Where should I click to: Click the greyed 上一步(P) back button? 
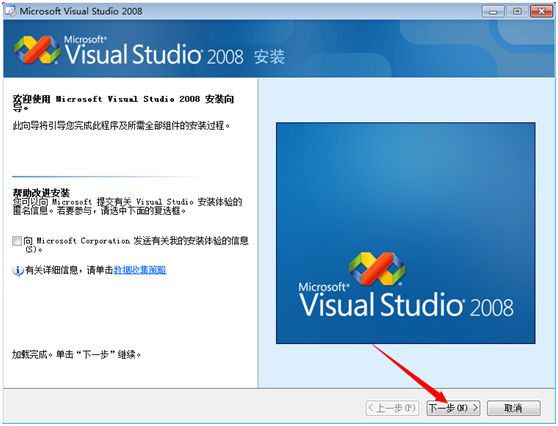[393, 408]
